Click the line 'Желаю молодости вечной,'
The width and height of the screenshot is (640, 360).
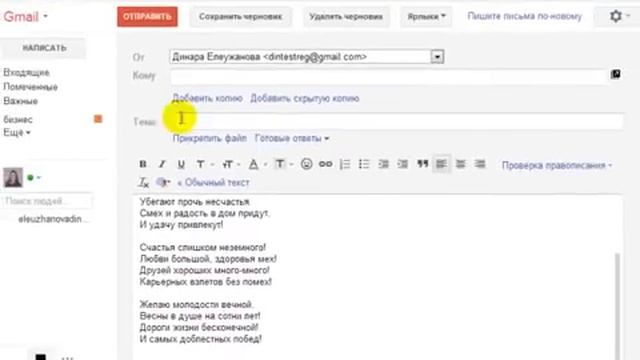197,304
